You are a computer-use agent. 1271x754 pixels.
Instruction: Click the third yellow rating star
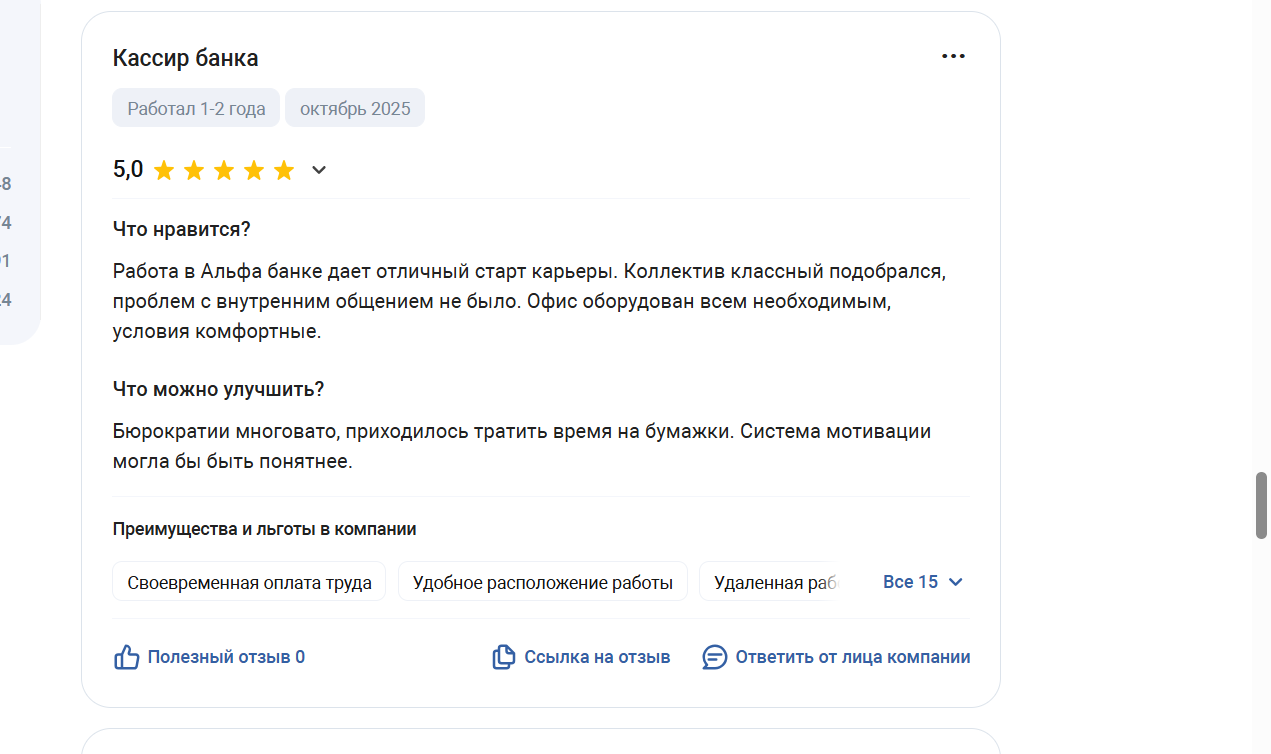pos(224,171)
